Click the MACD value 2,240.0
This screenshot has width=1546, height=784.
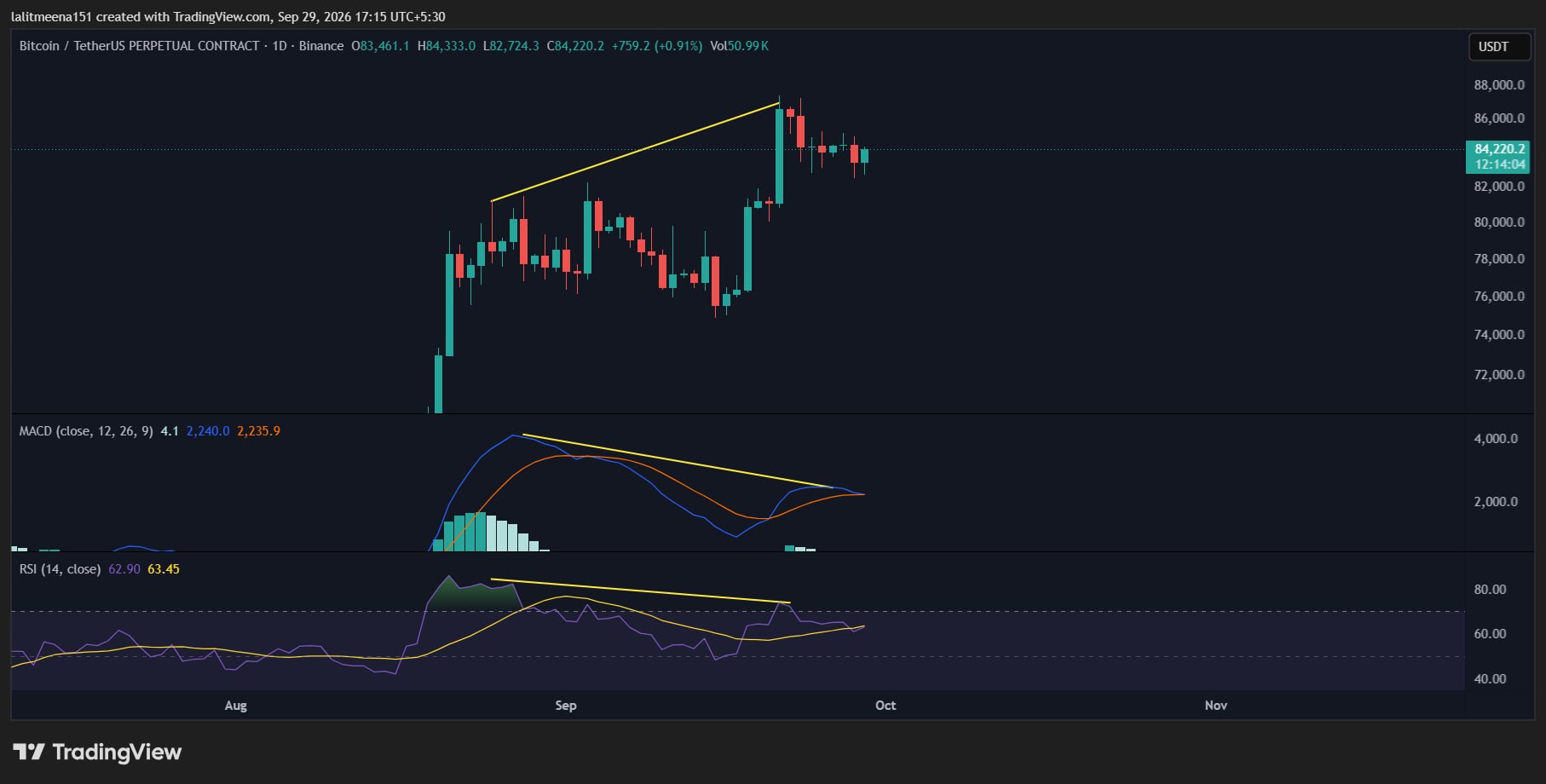point(208,431)
